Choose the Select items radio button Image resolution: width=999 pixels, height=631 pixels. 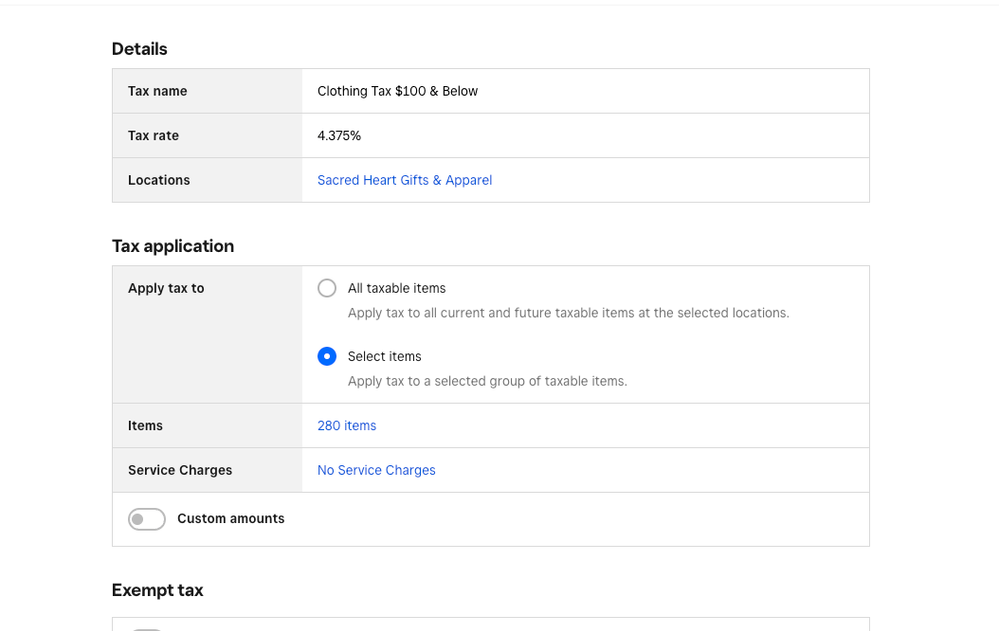[x=327, y=356]
